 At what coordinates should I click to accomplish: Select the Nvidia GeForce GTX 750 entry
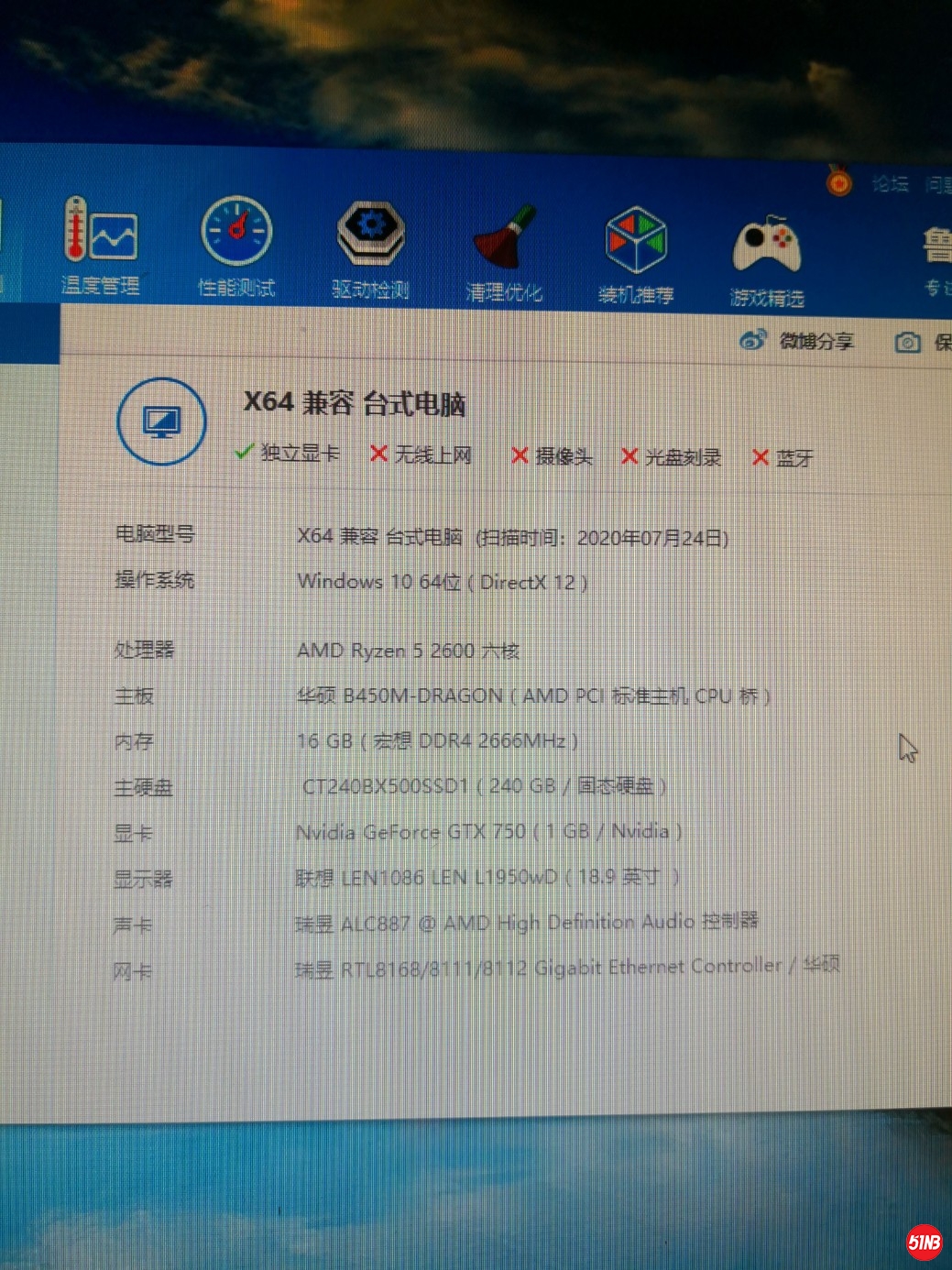pyautogui.click(x=488, y=832)
